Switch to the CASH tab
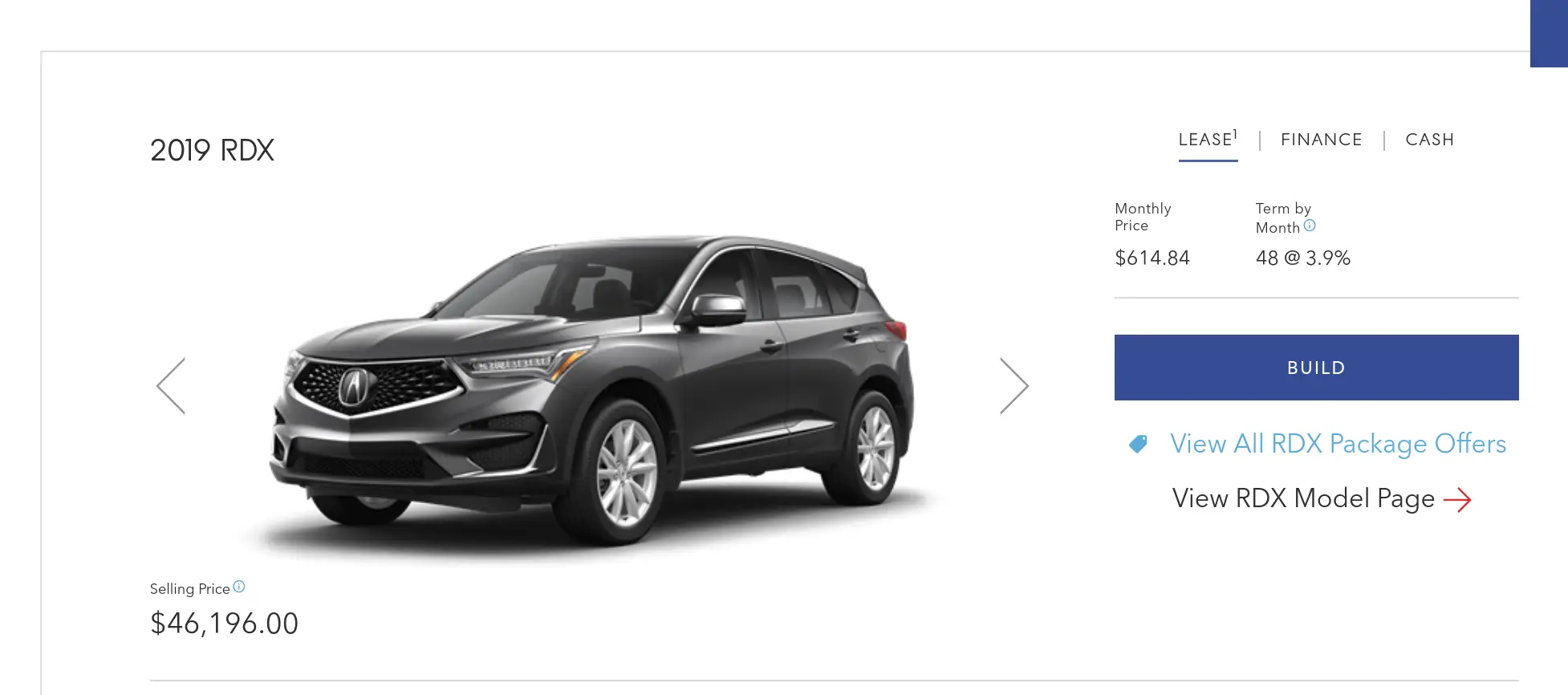 [x=1429, y=140]
